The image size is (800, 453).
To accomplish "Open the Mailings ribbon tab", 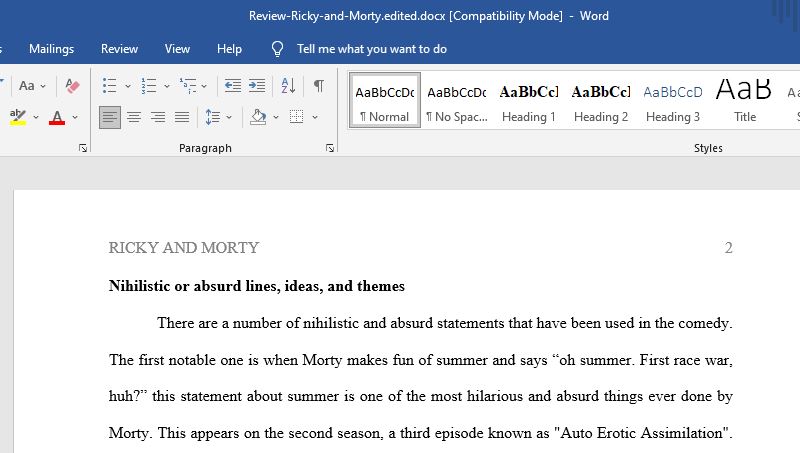I will (x=51, y=49).
